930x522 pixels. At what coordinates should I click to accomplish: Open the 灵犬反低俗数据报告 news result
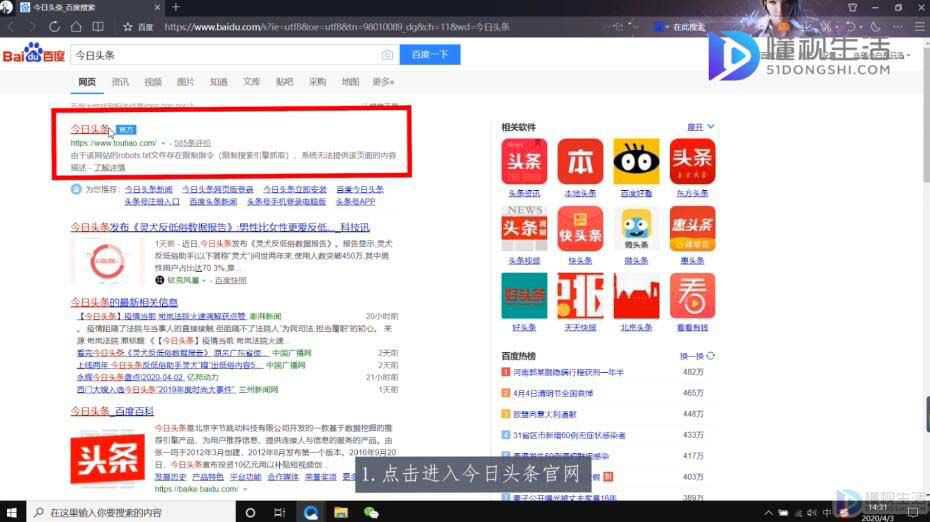(x=220, y=227)
